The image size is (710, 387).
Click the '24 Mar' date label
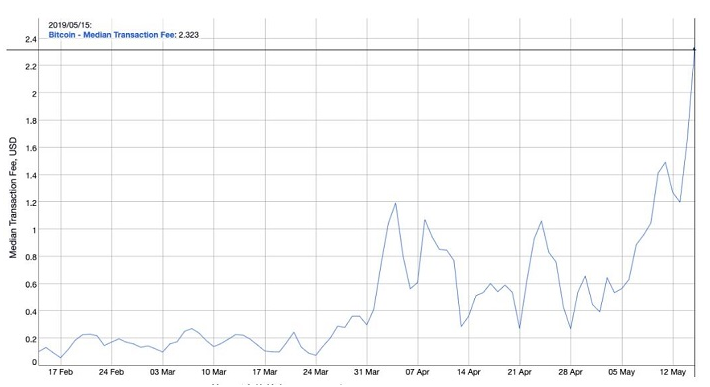[316, 372]
